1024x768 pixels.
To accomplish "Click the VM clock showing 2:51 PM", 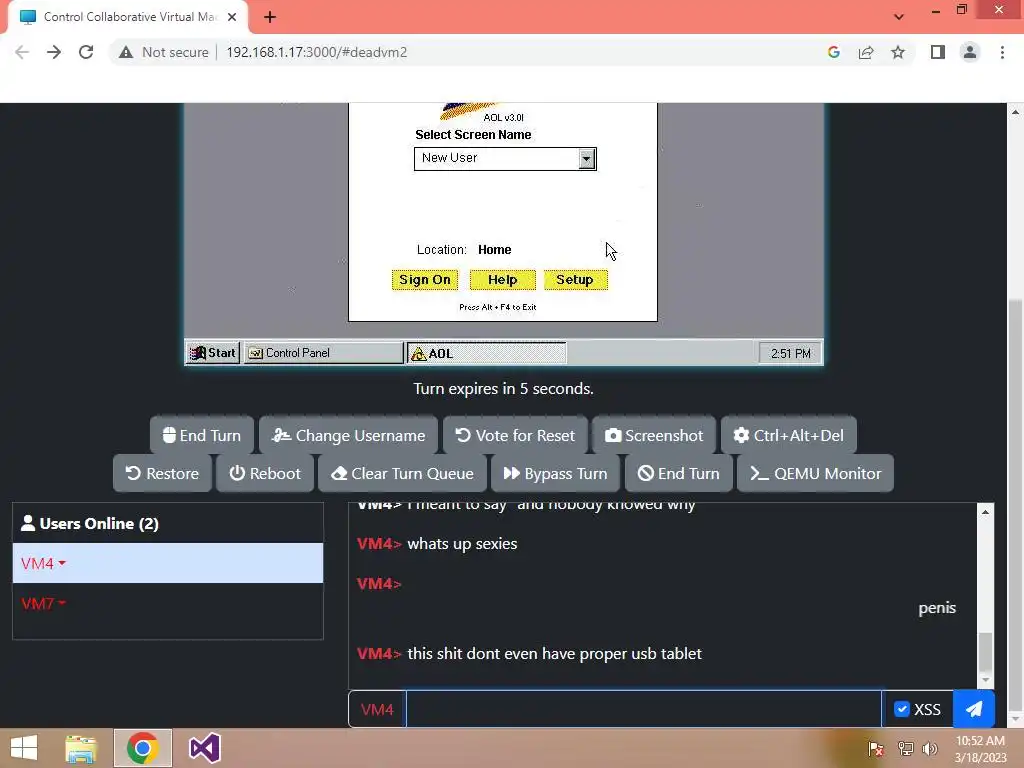I will click(790, 353).
